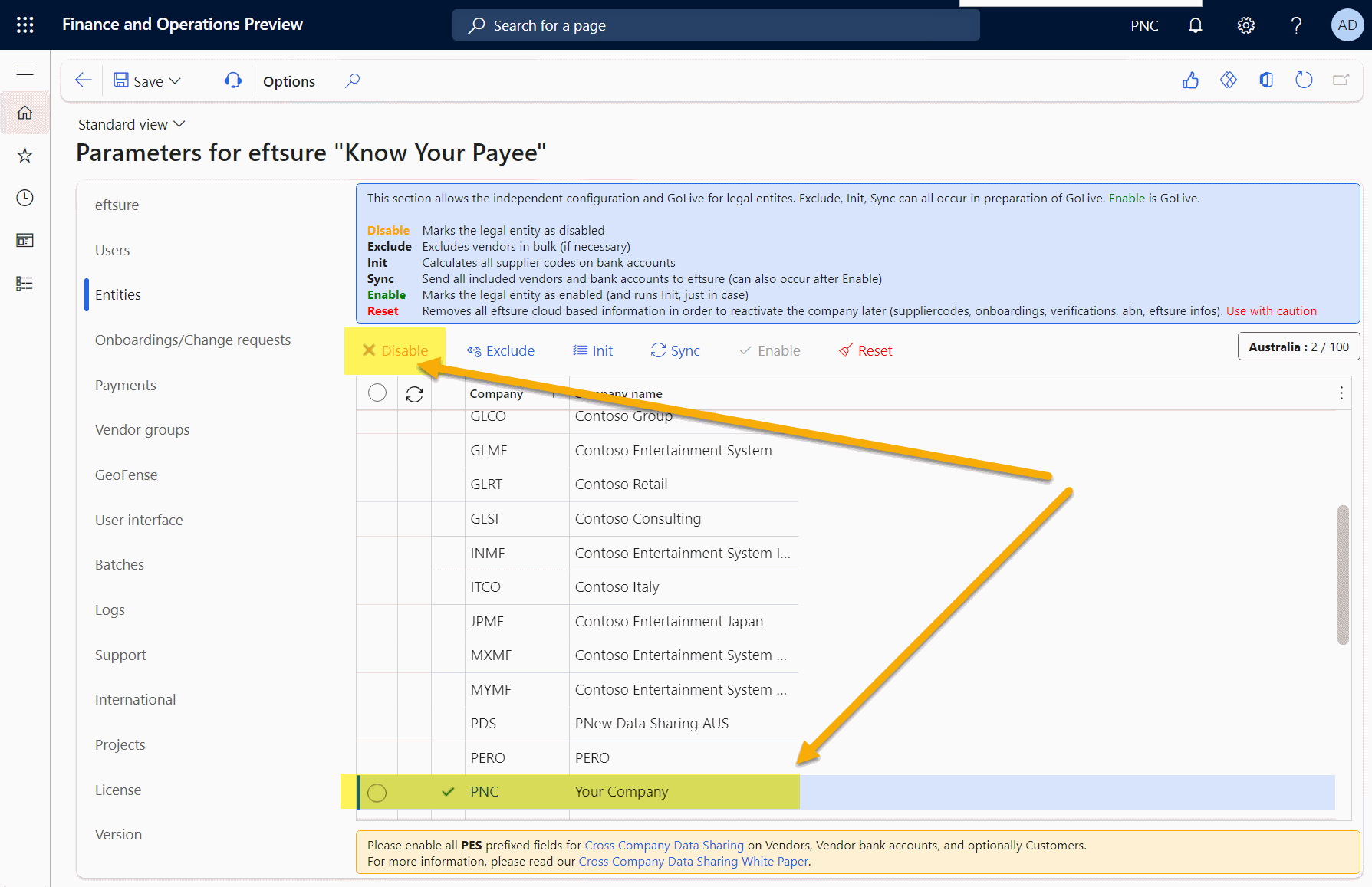1372x887 pixels.
Task: Open Workspaces icon in sidebar
Action: (25, 241)
